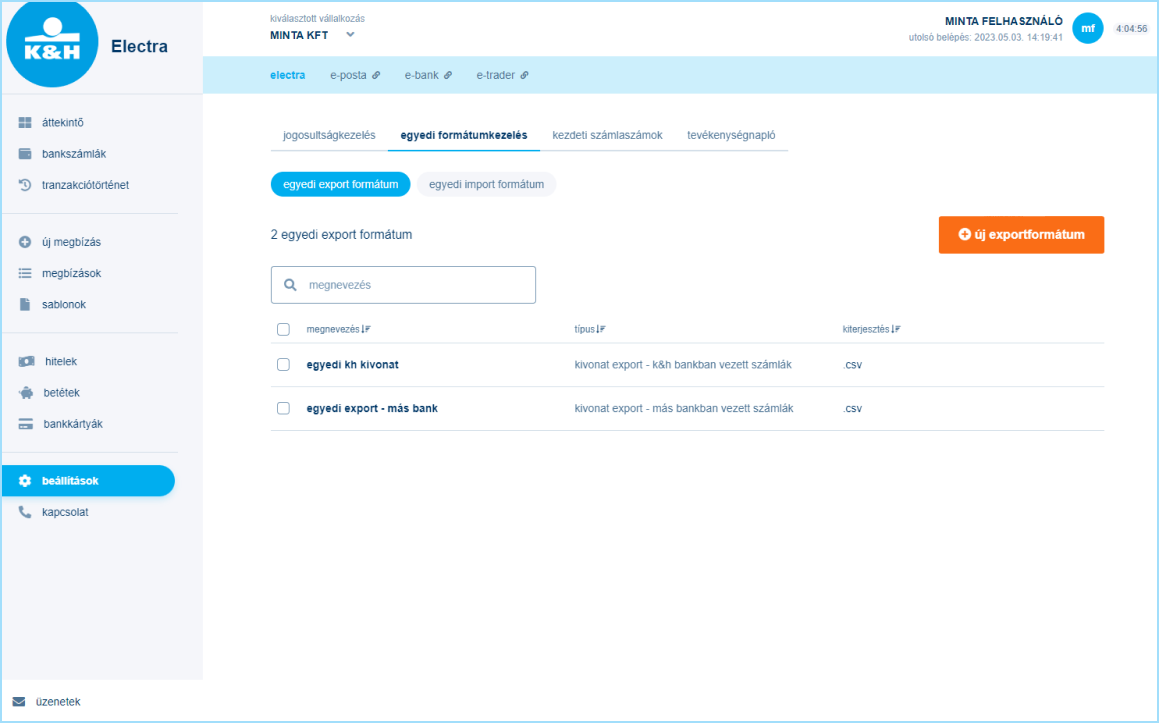Open the áttekintő overview page

pos(60,122)
